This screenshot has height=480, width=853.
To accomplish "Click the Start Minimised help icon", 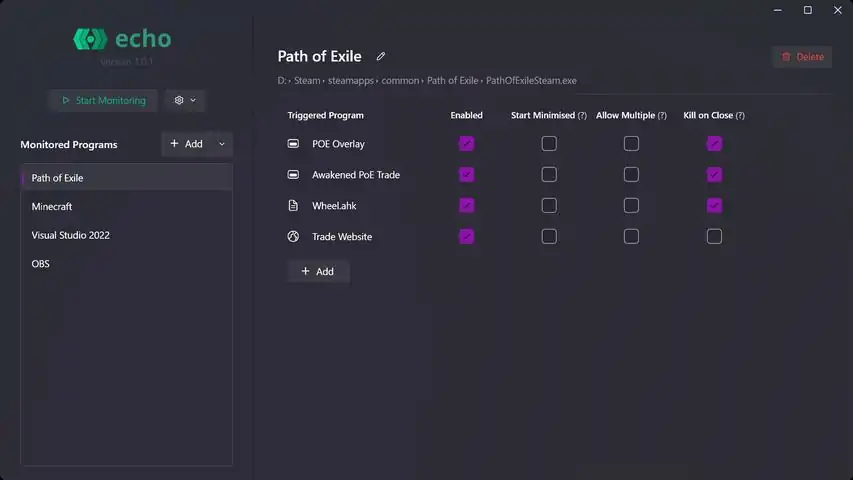I will (x=582, y=116).
